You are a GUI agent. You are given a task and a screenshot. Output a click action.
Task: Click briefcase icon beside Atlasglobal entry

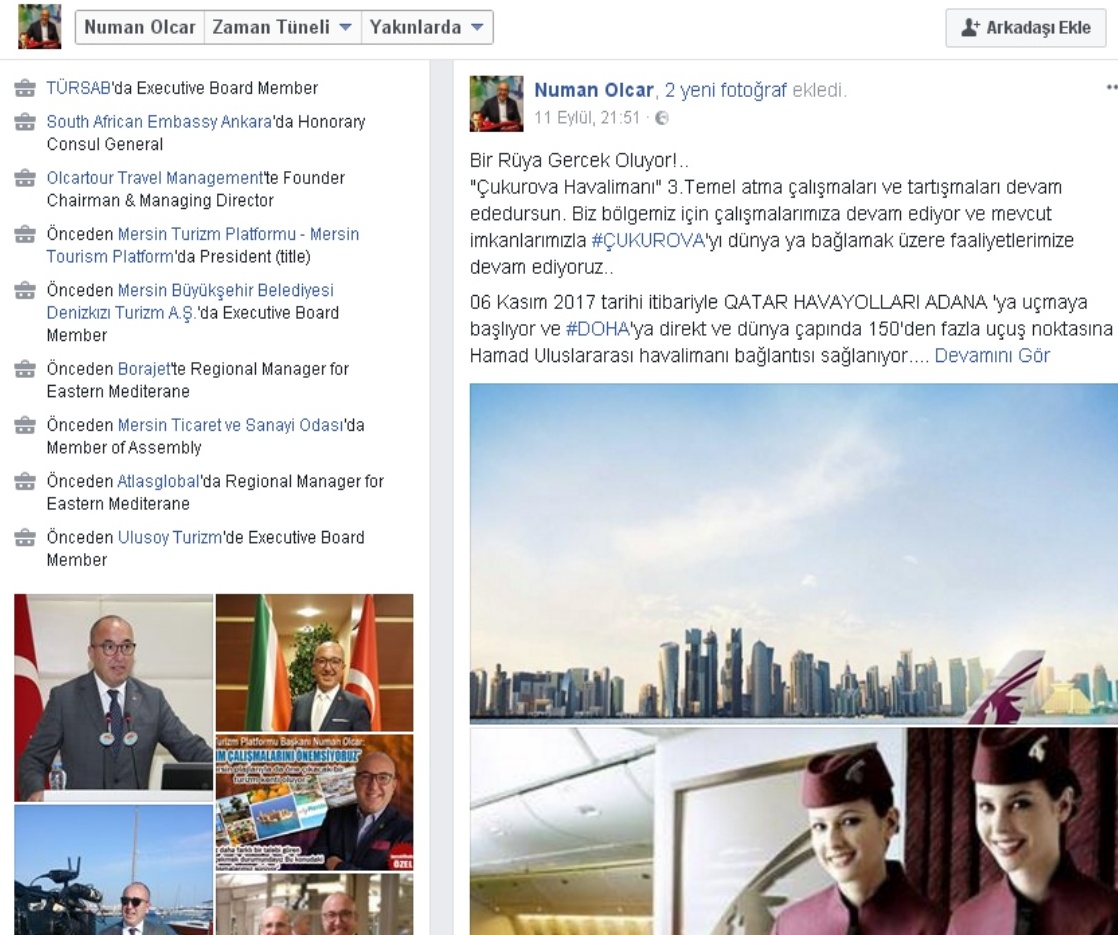25,481
